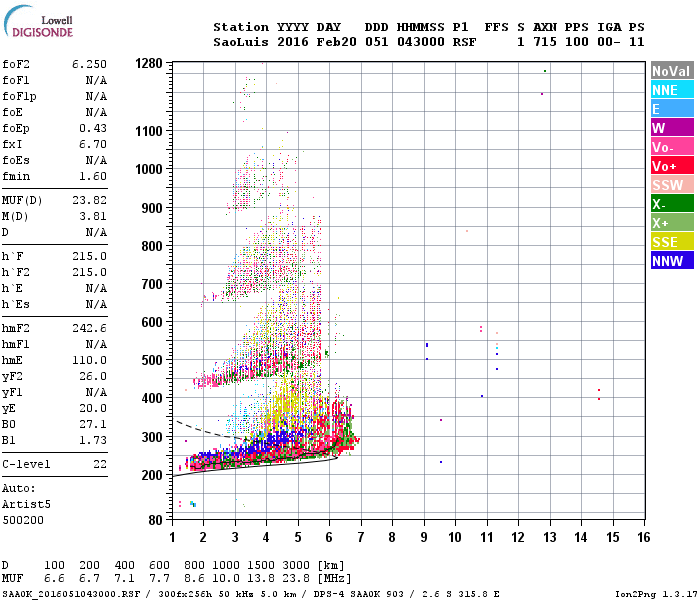Click the red Vo+ echo pair near 14.5 MHz
The height and width of the screenshot is (600, 700).
click(x=599, y=394)
